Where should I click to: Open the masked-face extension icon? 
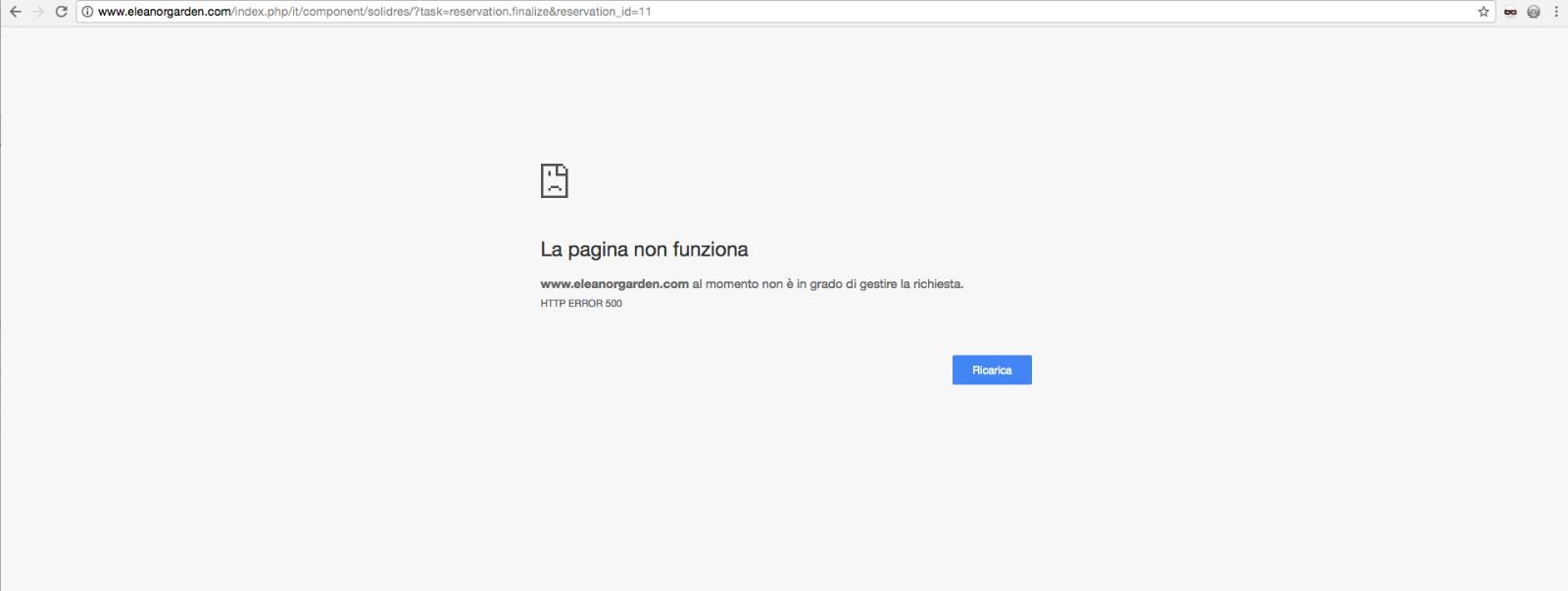point(1510,12)
